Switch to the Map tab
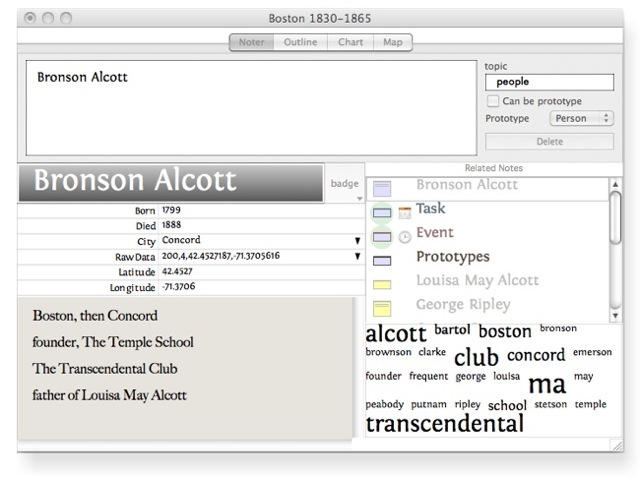 click(392, 42)
